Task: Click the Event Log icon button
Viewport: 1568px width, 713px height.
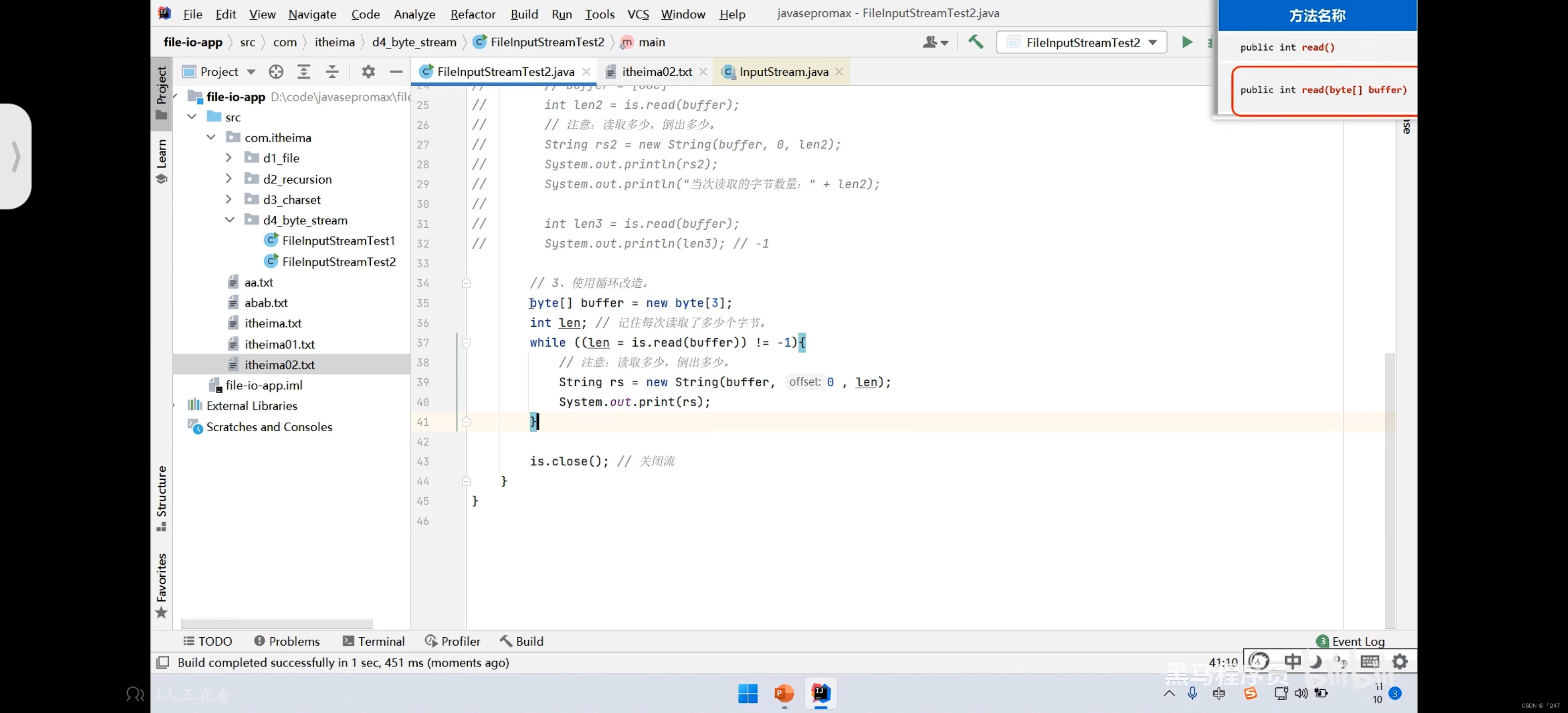Action: (1322, 641)
